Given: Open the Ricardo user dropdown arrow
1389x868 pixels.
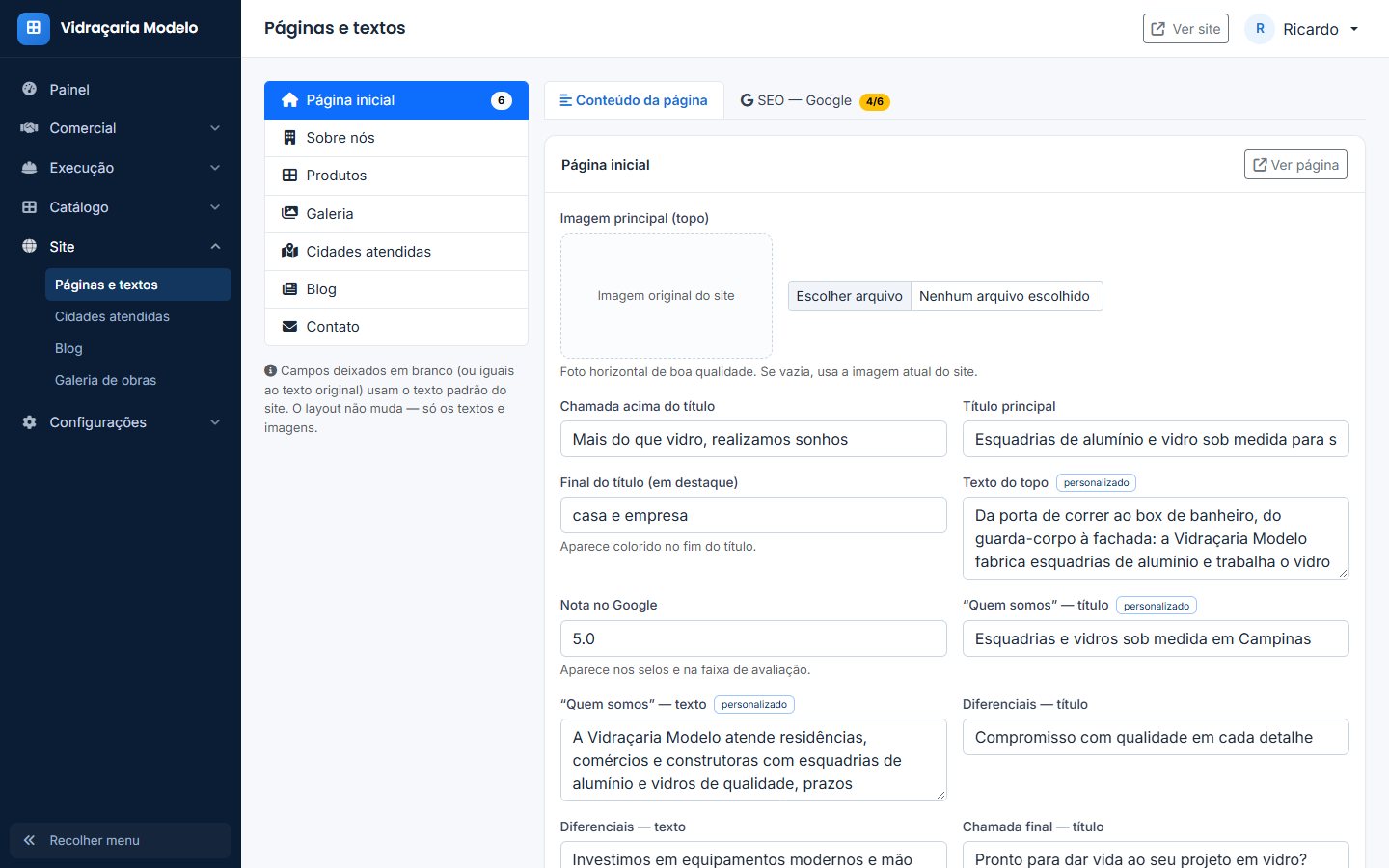Looking at the screenshot, I should point(1354,29).
